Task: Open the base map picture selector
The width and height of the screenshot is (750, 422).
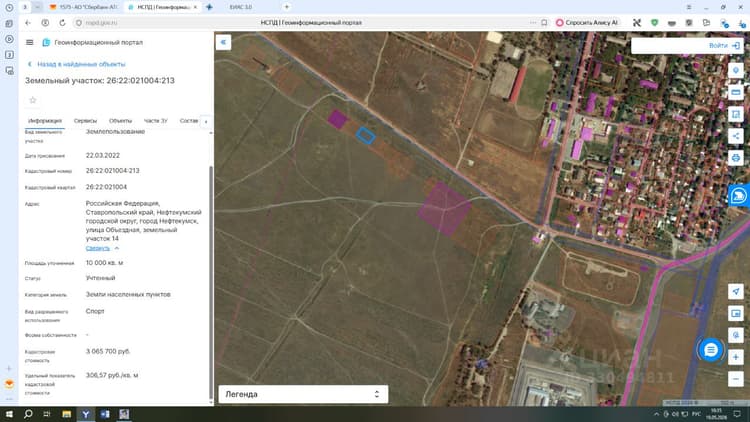Action: click(736, 313)
